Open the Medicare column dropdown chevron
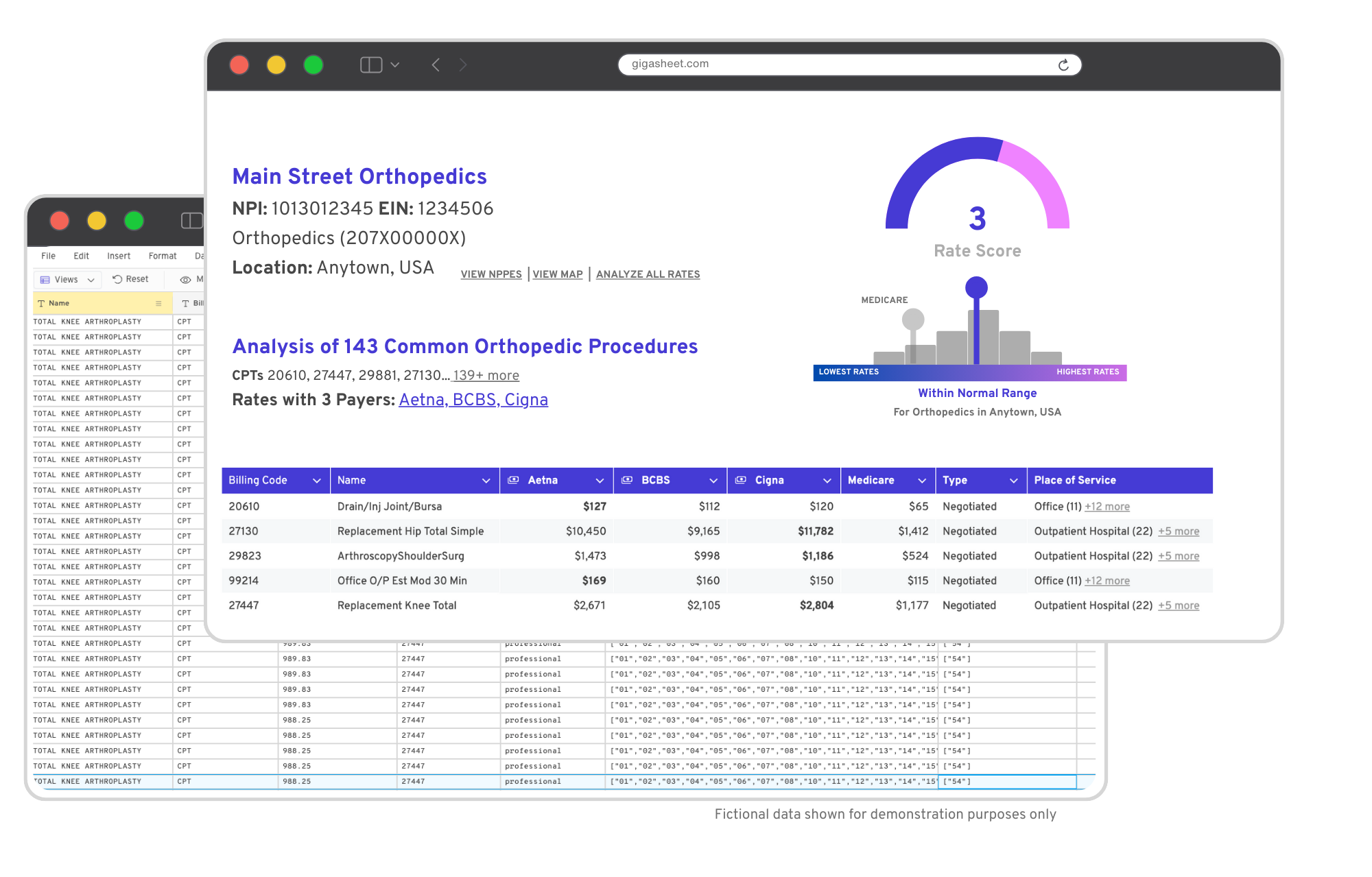The image size is (1372, 877). tap(922, 481)
